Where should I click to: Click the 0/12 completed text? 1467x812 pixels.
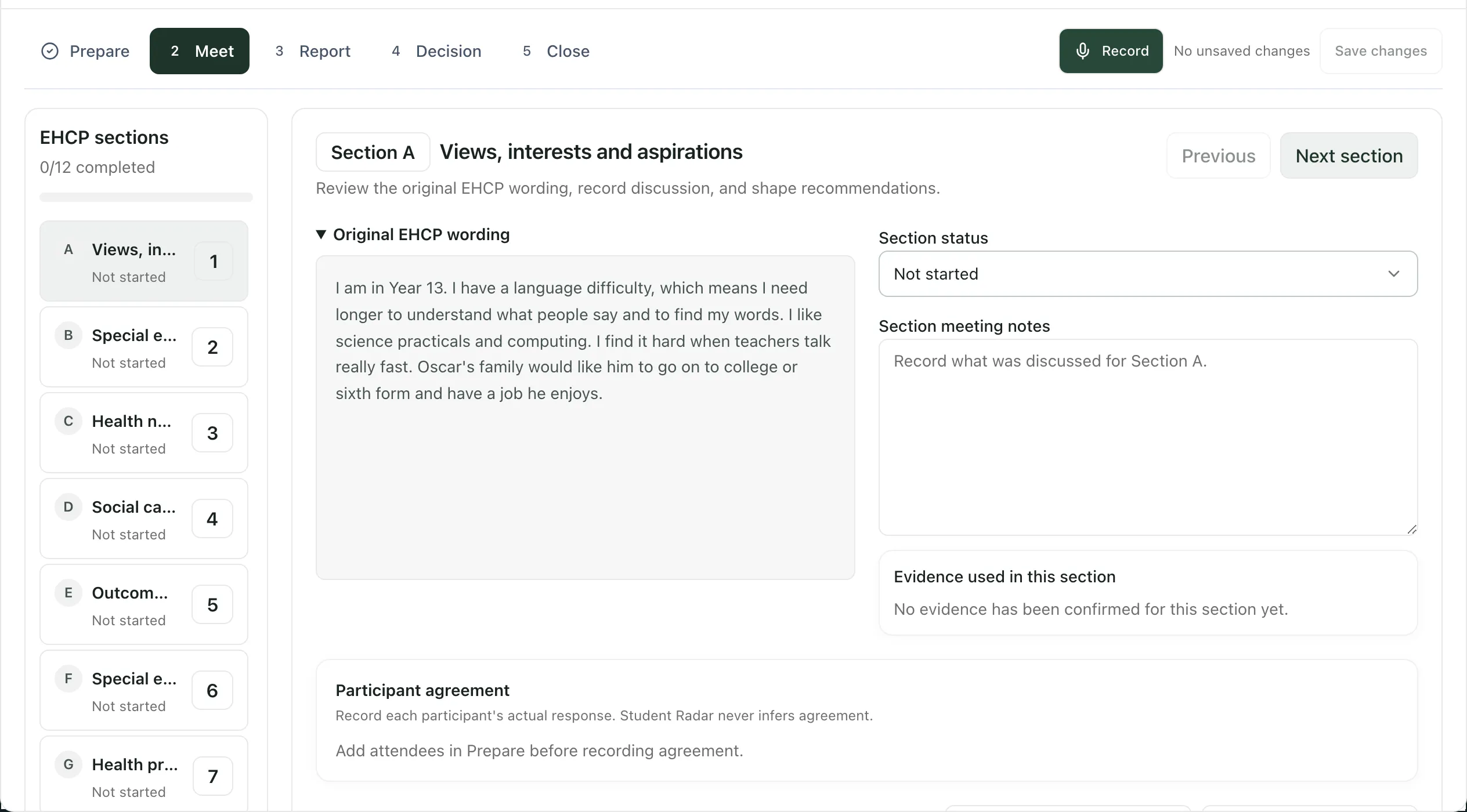pos(97,167)
